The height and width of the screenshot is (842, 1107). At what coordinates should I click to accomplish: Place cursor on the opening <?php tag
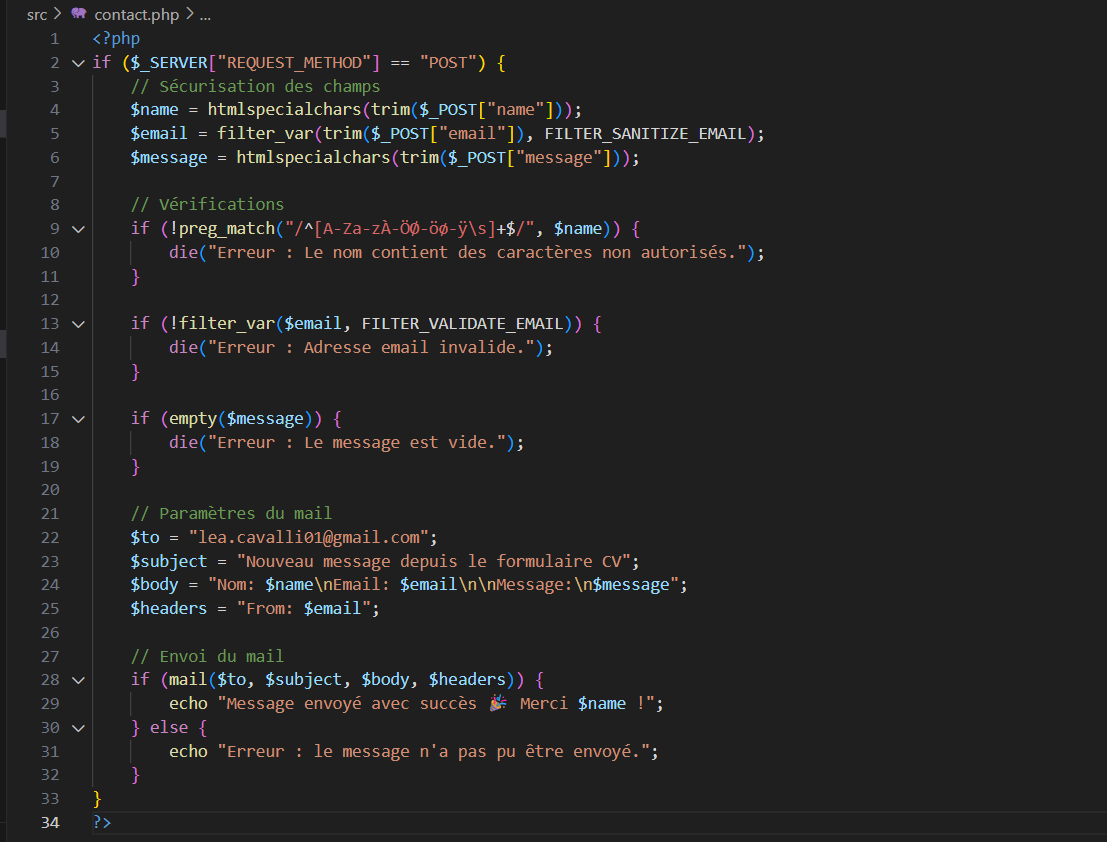tap(116, 39)
